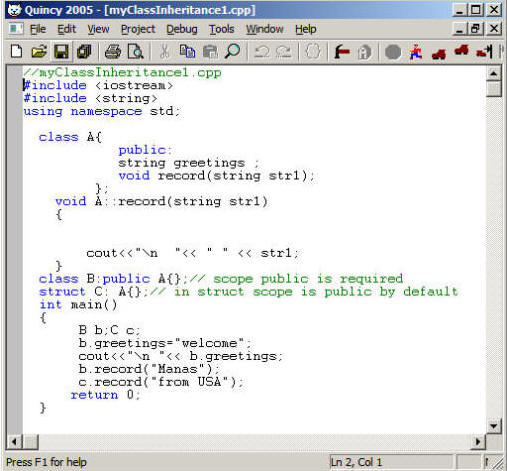Click the New file toolbar icon
Image resolution: width=507 pixels, height=471 pixels.
pyautogui.click(x=16, y=52)
